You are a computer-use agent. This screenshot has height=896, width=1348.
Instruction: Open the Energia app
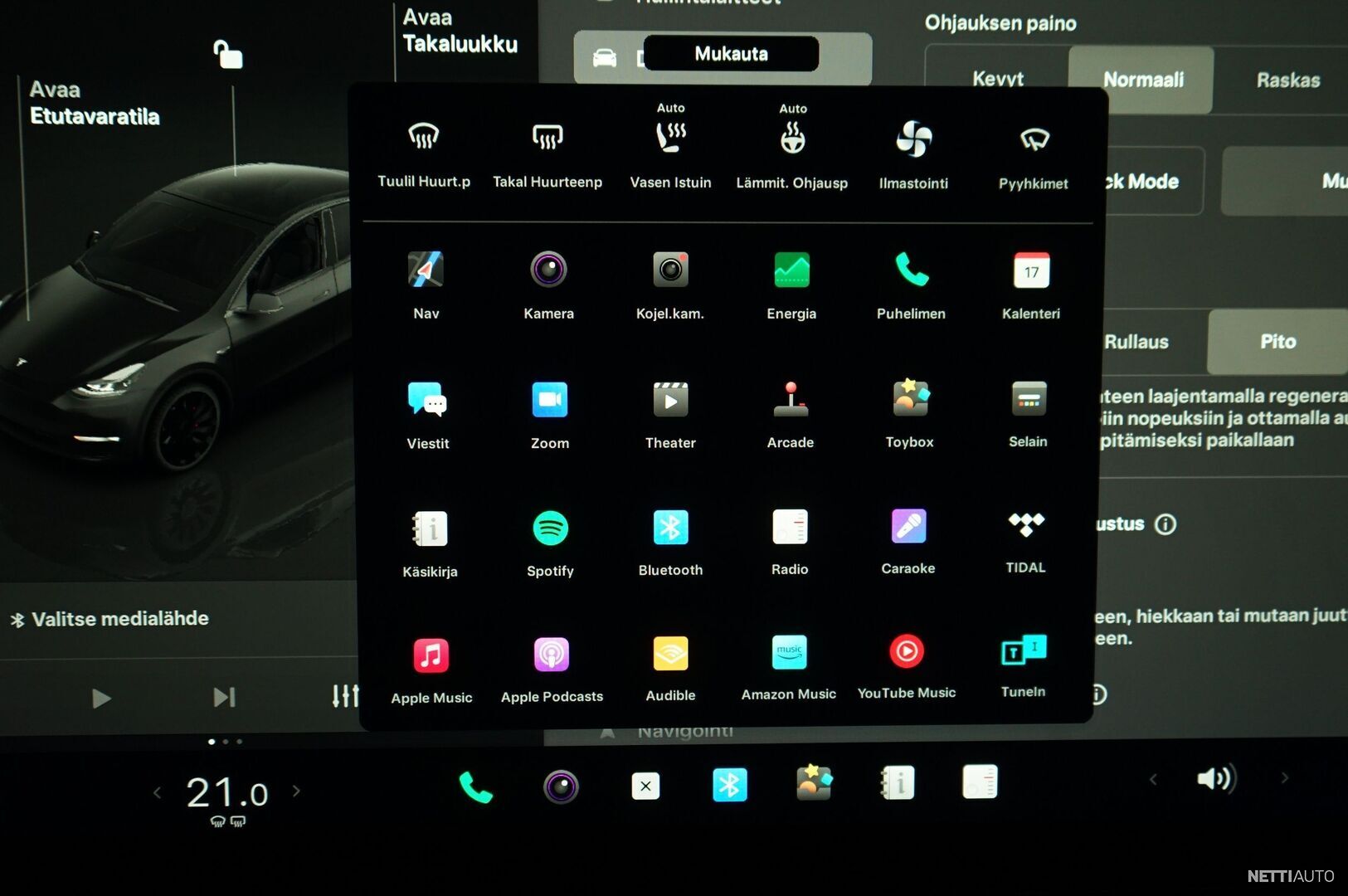(791, 285)
